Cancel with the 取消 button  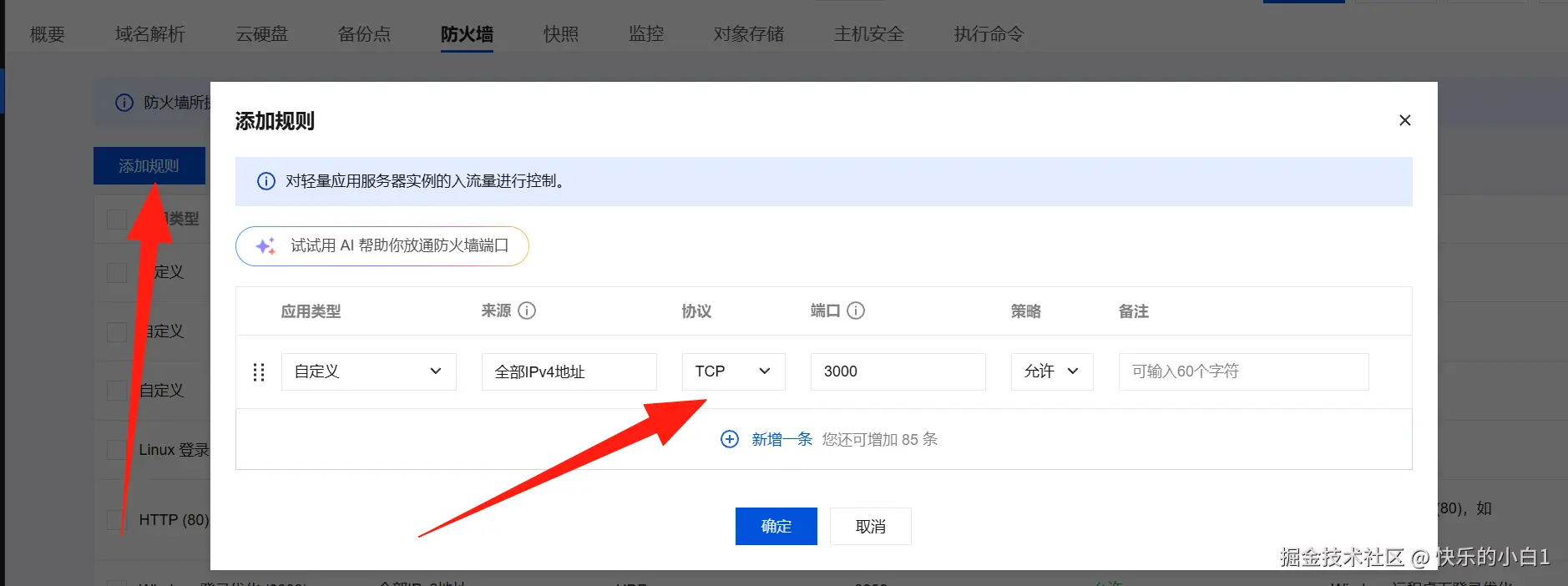click(871, 526)
